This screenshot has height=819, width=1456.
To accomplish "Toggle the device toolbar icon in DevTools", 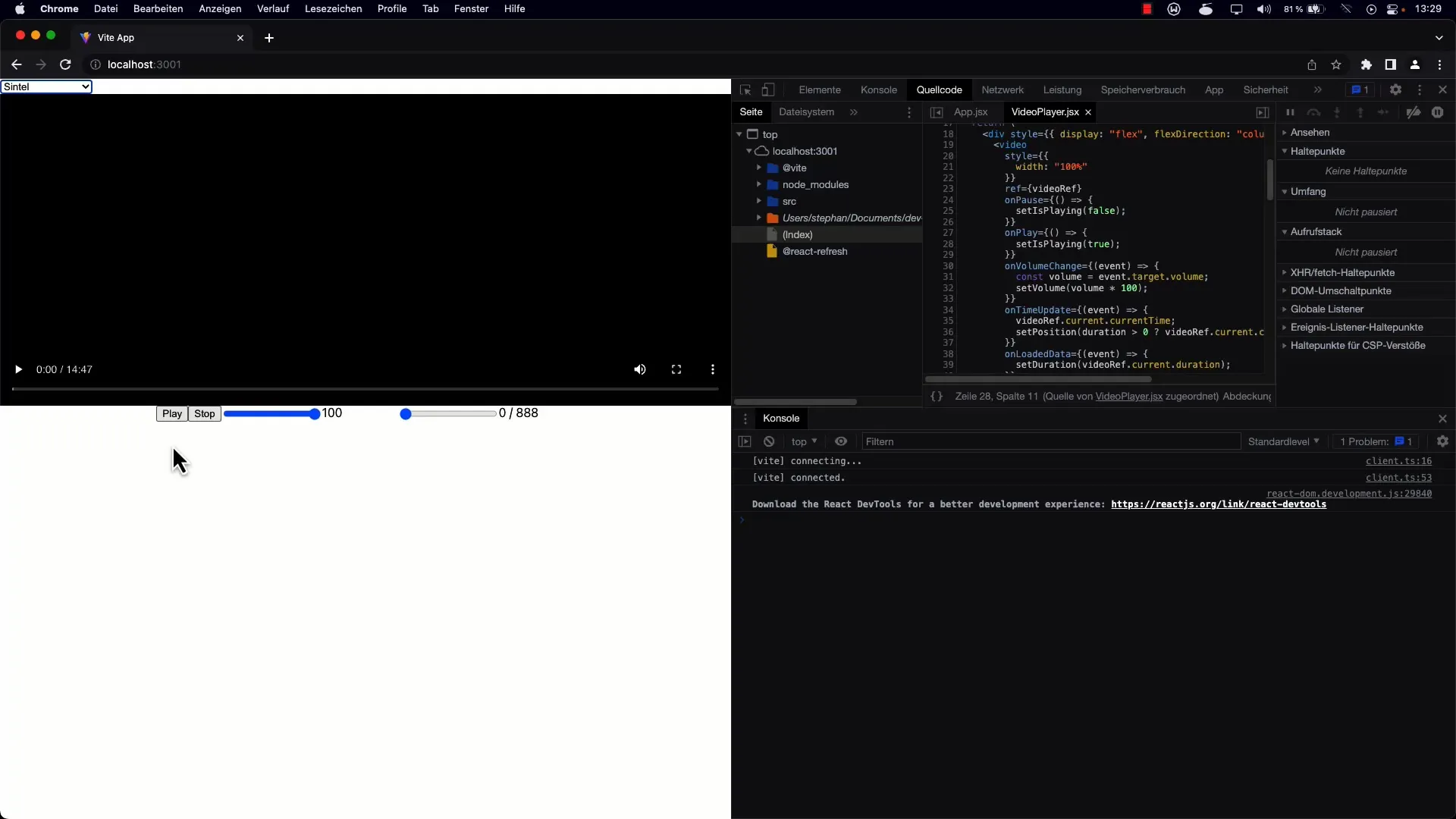I will pos(768,90).
